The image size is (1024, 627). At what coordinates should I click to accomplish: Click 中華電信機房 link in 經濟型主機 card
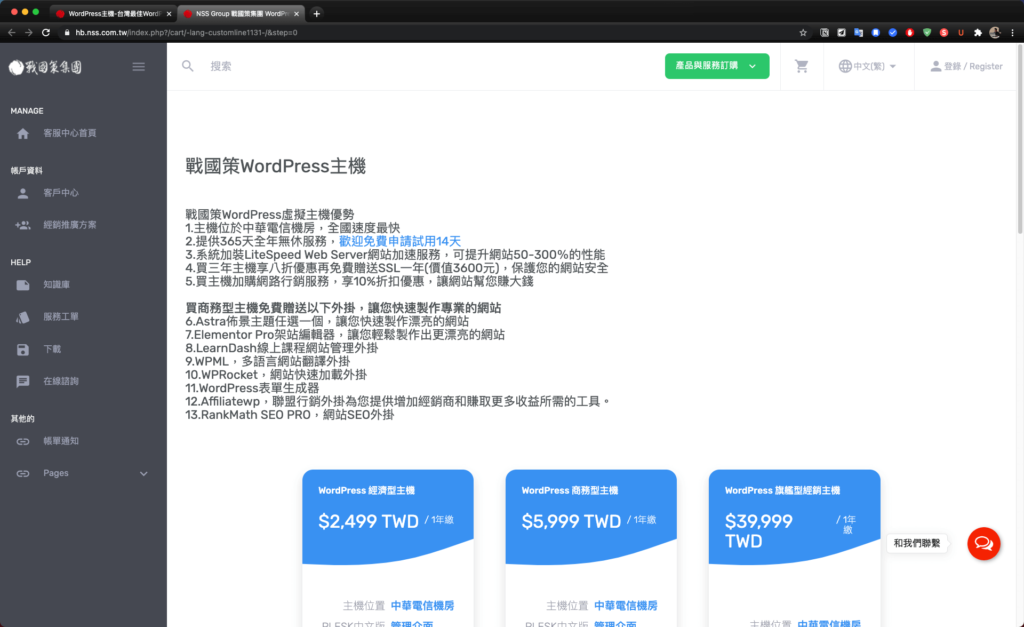[423, 605]
